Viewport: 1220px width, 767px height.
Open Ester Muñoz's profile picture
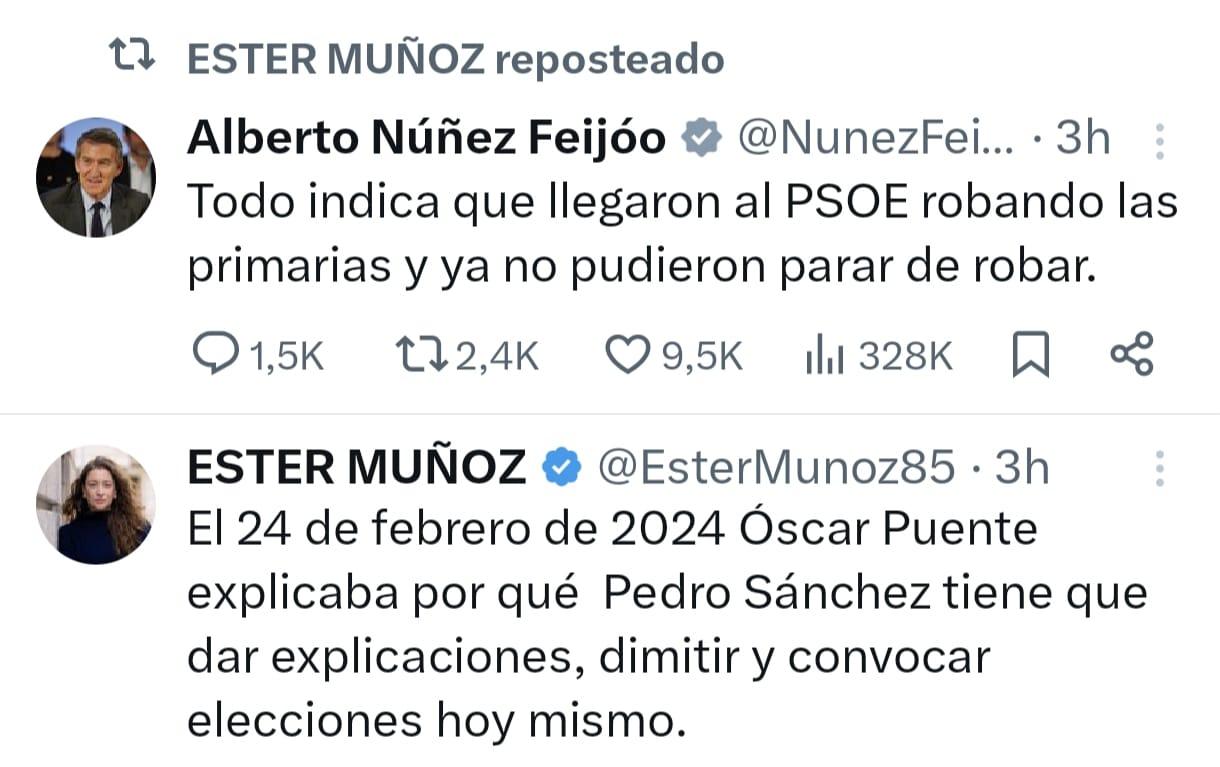point(96,504)
